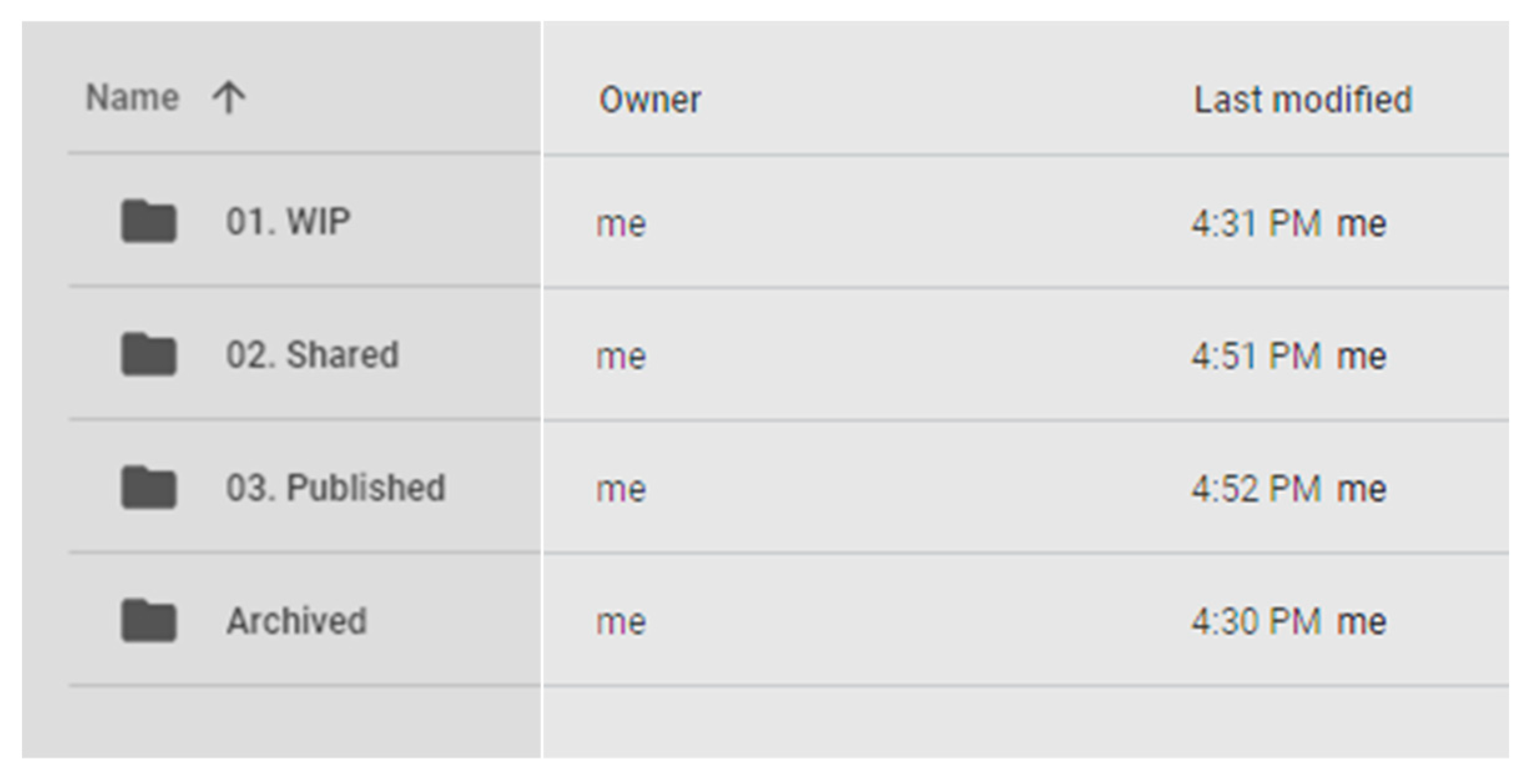Image resolution: width=1527 pixels, height=784 pixels.
Task: Click the Archived folder icon
Action: 148,620
